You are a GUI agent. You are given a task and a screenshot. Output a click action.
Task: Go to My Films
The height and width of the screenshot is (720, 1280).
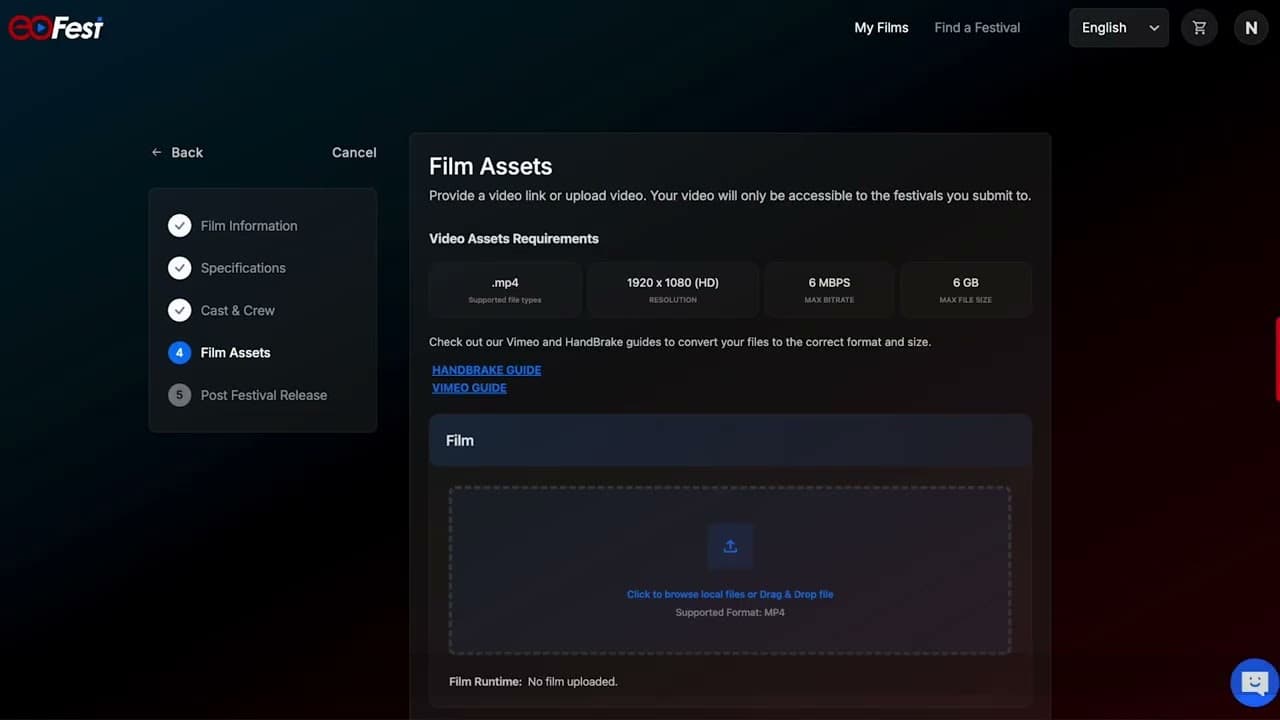coord(881,28)
